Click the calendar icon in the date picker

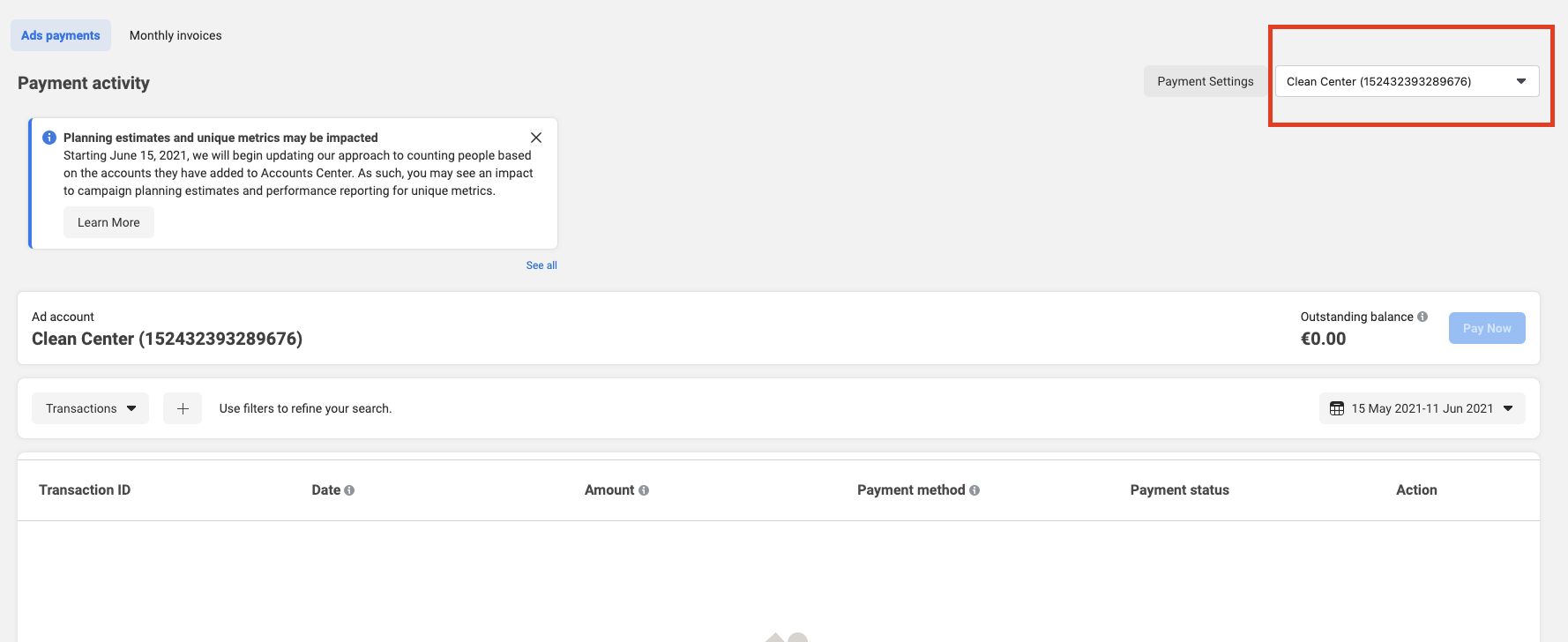click(1337, 408)
